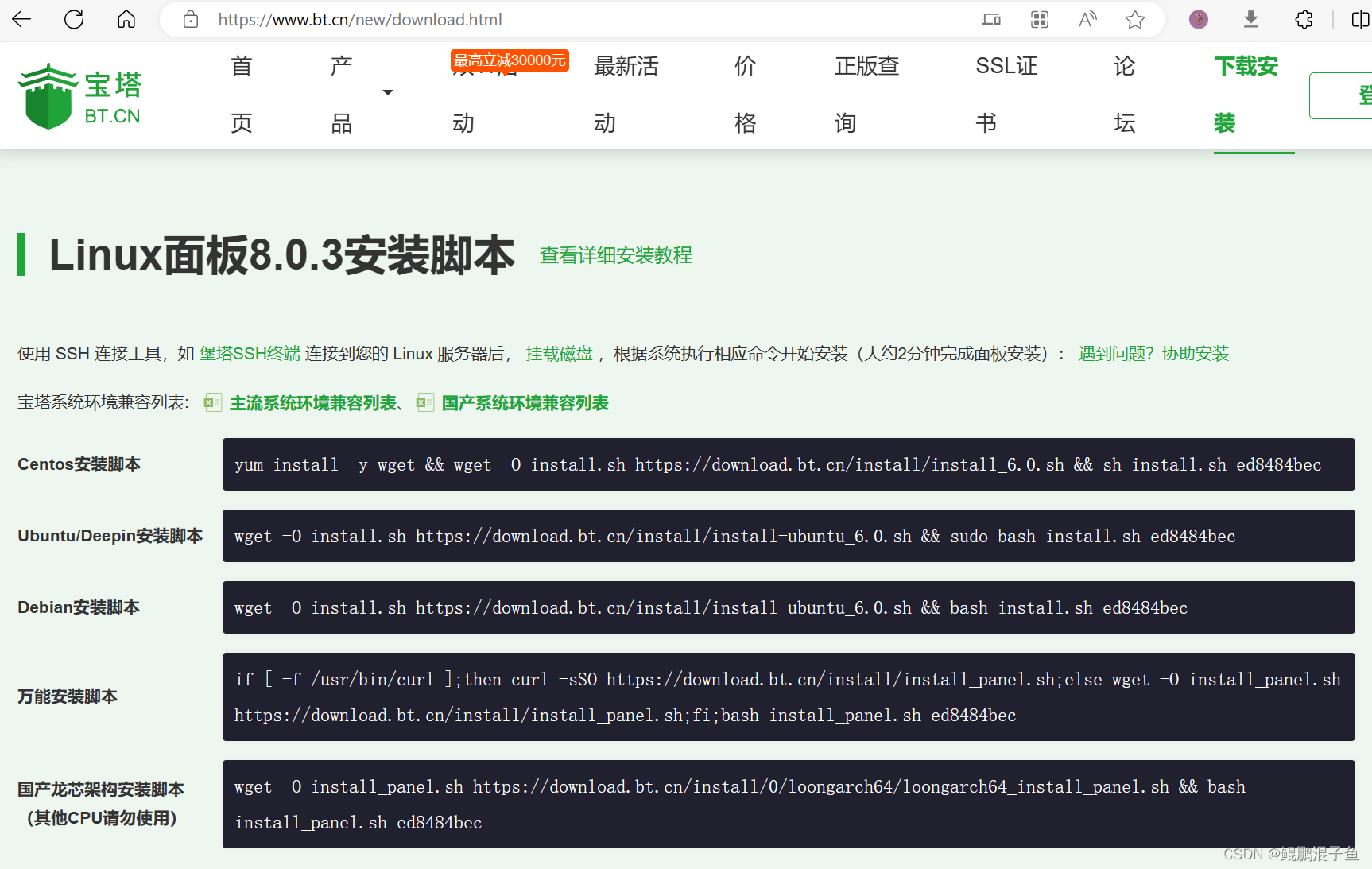Open 遇到问题？协助安装 link
This screenshot has height=869, width=1372.
pos(1153,354)
